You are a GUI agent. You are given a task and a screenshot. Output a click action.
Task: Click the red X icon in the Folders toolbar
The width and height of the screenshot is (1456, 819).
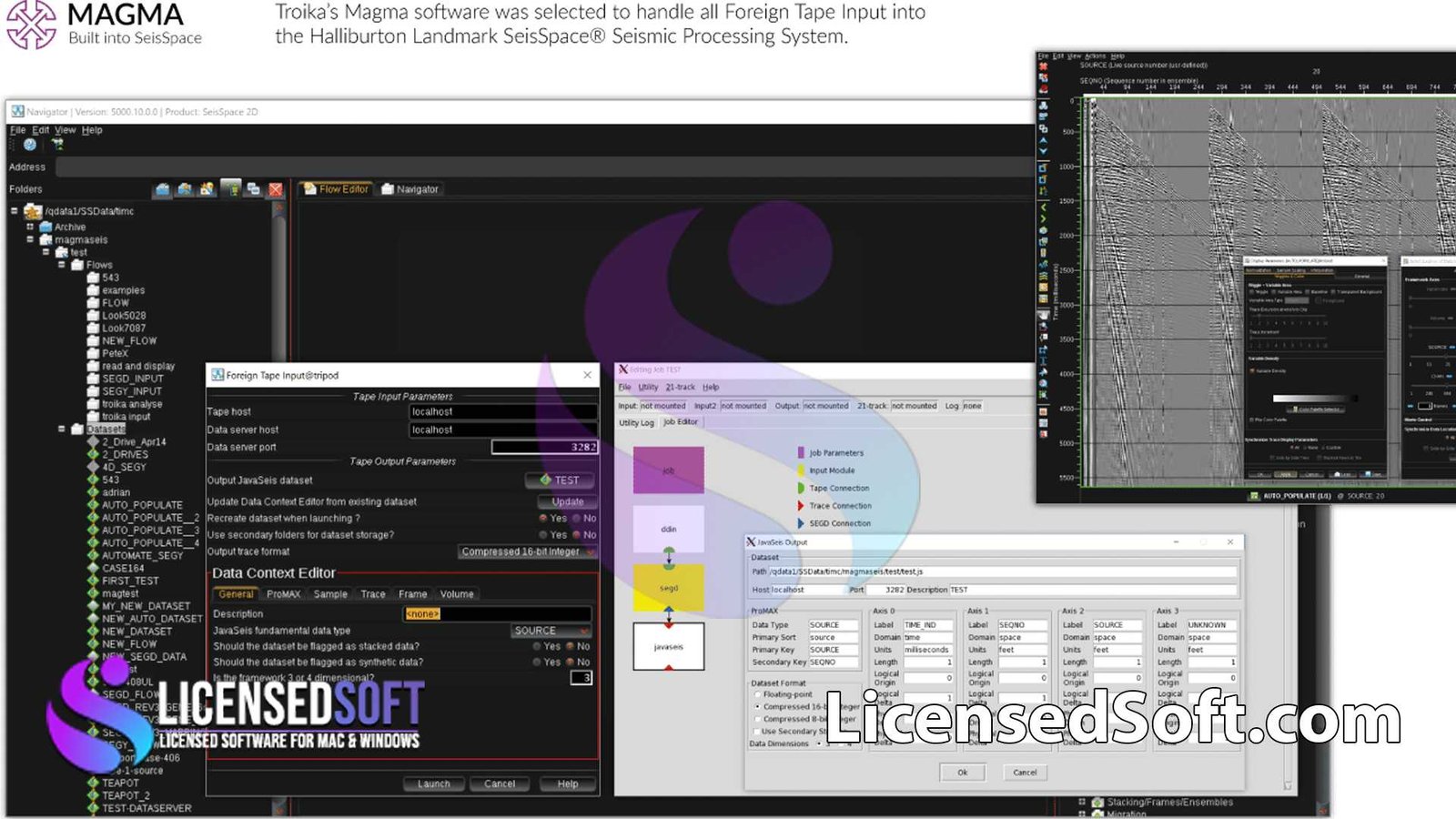coord(276,189)
